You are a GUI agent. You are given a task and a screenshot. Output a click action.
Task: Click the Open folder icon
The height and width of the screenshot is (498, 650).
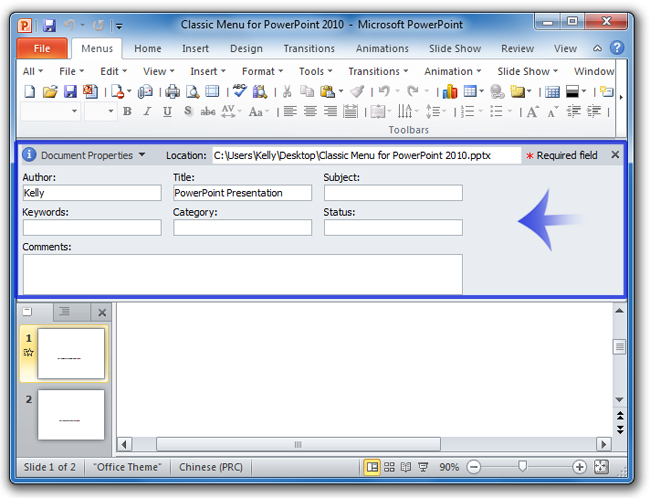tap(50, 91)
